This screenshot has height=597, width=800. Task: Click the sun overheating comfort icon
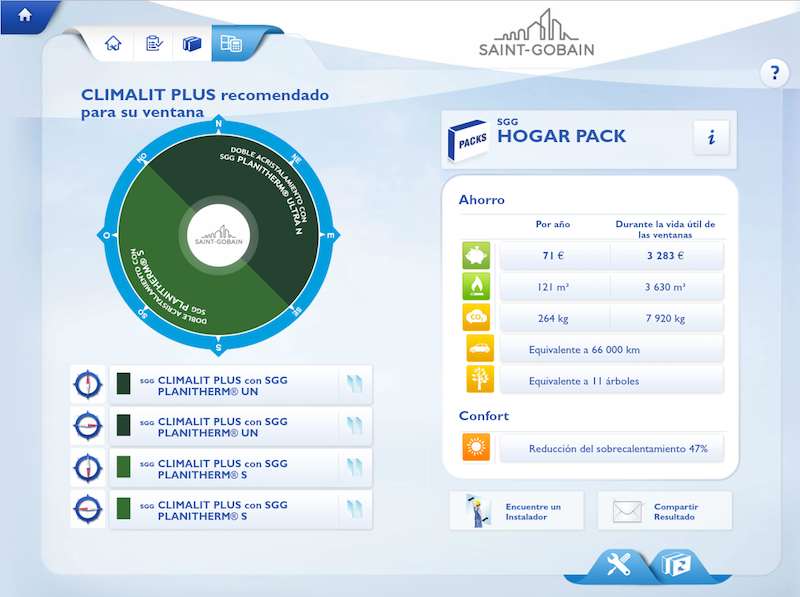[x=476, y=447]
